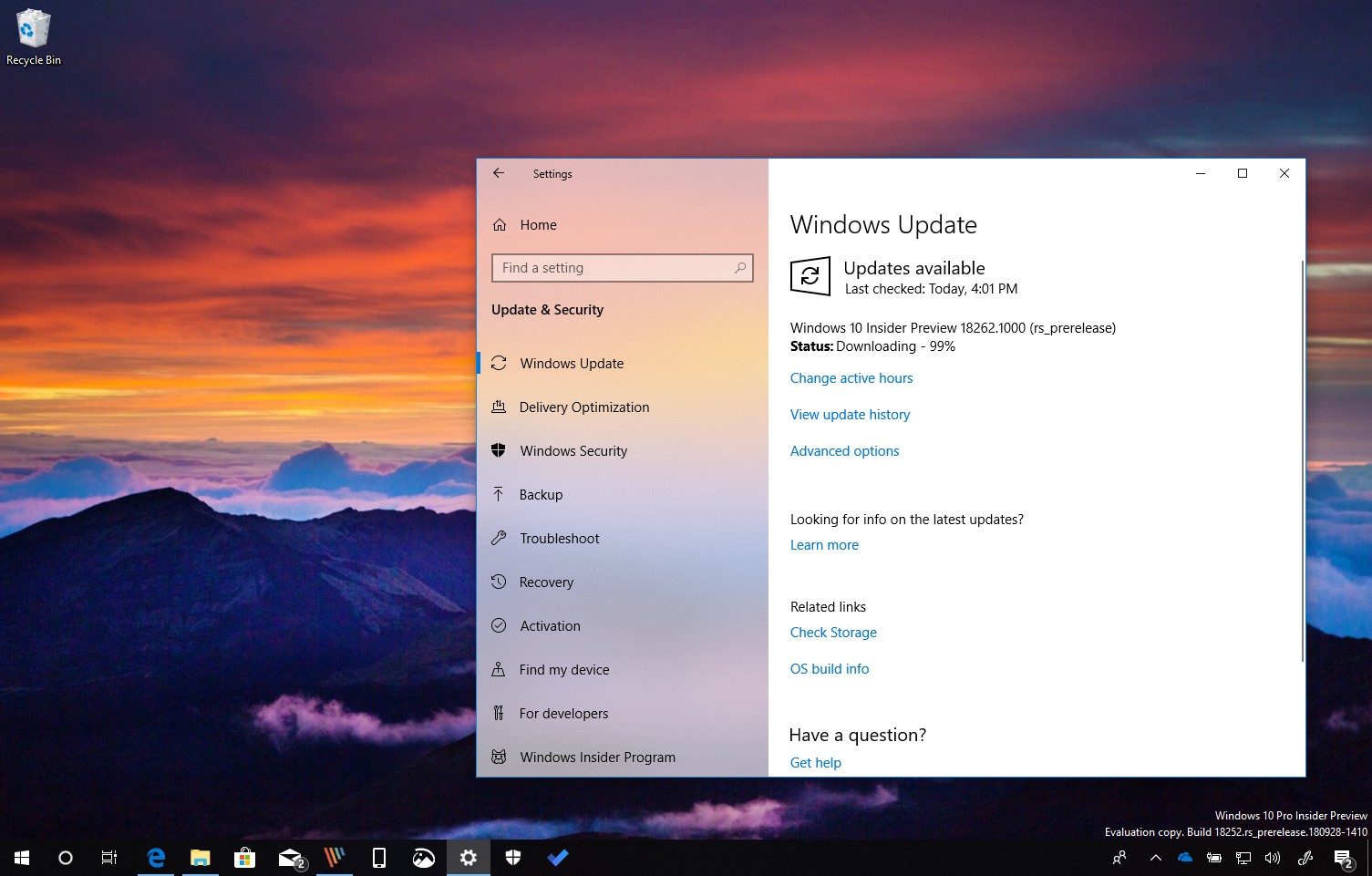The width and height of the screenshot is (1372, 876).
Task: Click the OS build info link
Action: click(830, 669)
